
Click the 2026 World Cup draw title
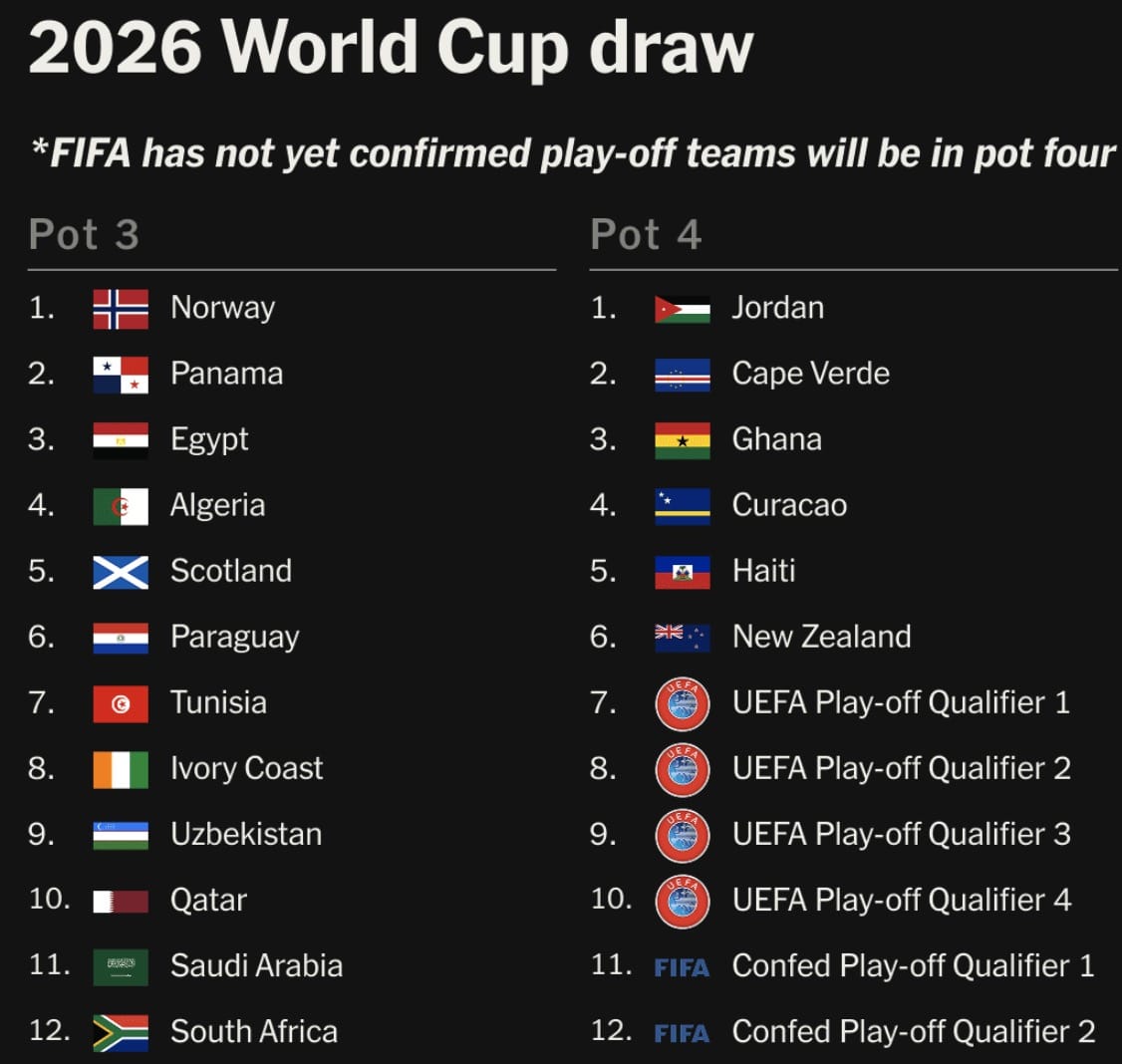click(x=391, y=47)
